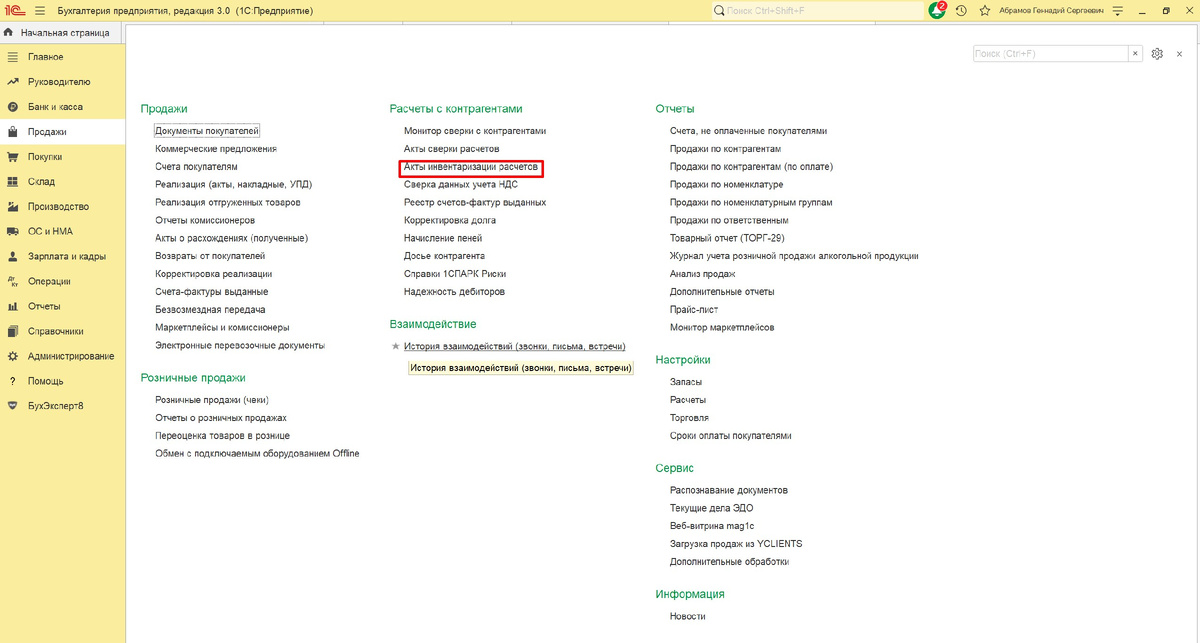Open История взаимодействий (звонки, письма, встречи) link
Screen dimensions: 1200x643
click(515, 346)
